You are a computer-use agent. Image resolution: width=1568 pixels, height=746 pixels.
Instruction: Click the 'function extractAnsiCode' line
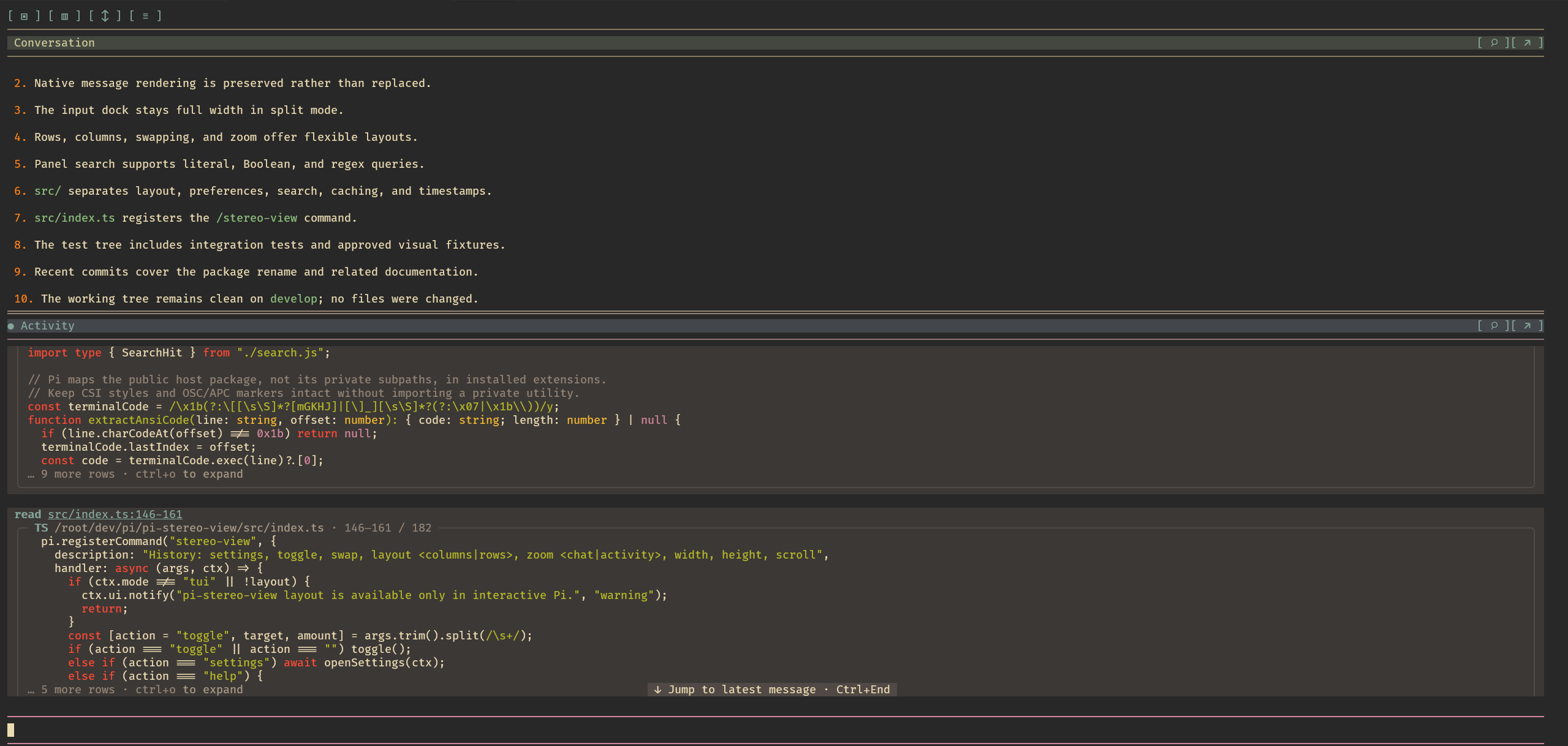coord(354,420)
